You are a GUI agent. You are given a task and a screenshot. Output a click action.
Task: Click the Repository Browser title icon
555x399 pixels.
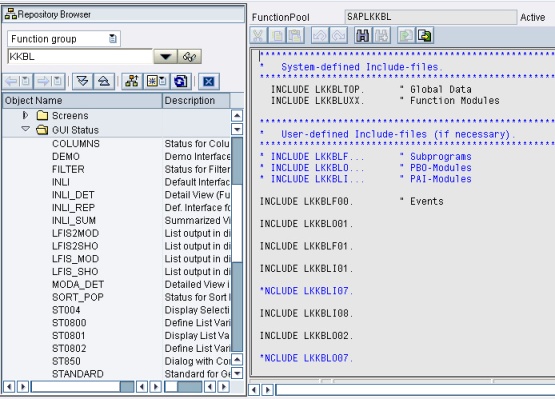tap(11, 14)
